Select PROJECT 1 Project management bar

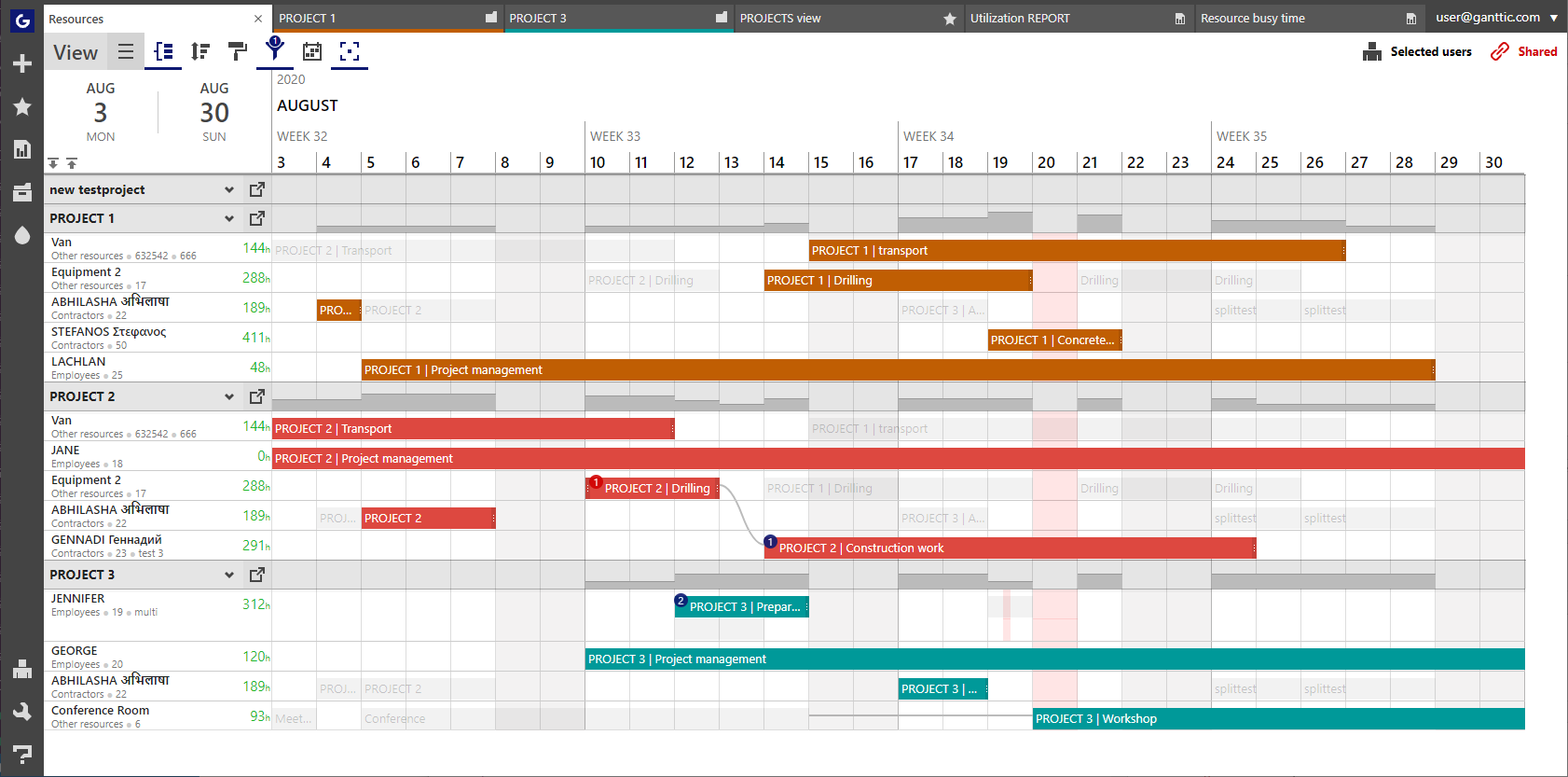coord(899,369)
